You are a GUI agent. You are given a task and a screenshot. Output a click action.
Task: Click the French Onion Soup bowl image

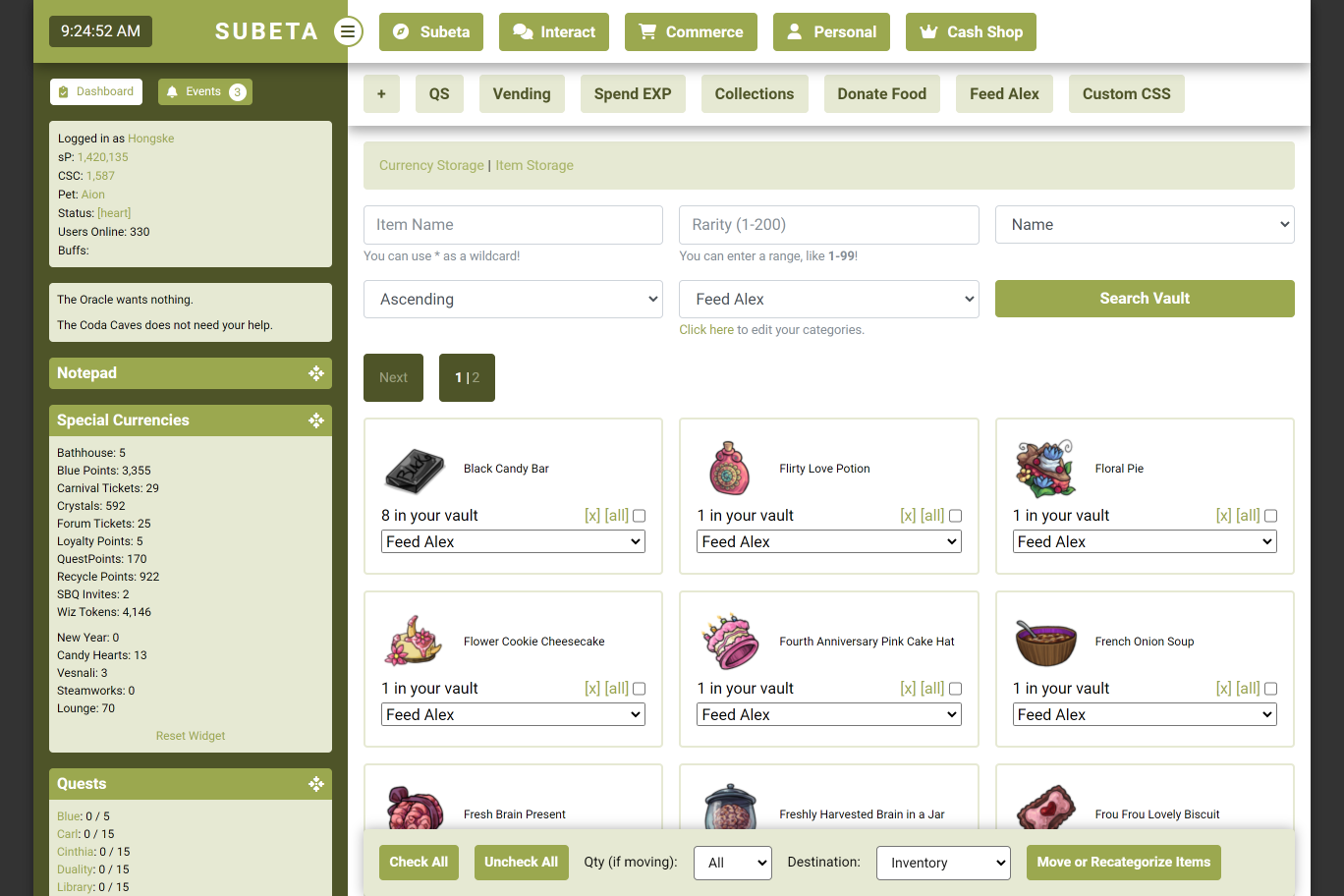pos(1045,642)
